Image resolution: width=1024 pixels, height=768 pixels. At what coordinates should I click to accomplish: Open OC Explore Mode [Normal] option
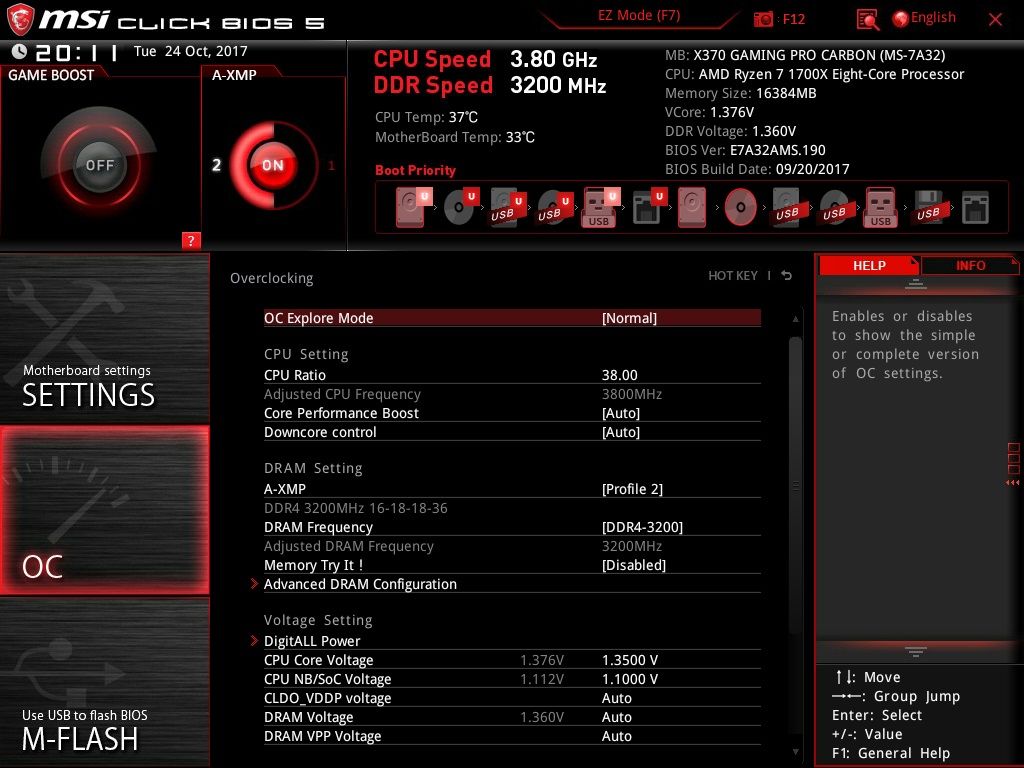[512, 318]
